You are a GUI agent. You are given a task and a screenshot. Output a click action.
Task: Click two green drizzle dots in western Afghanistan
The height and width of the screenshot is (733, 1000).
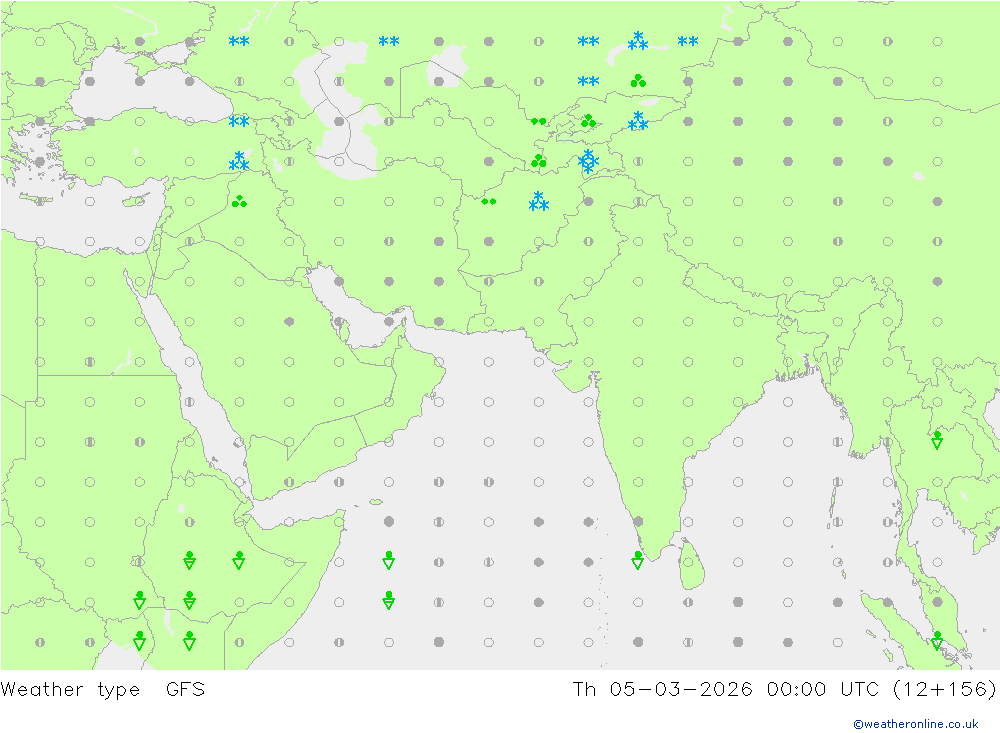pyautogui.click(x=488, y=201)
